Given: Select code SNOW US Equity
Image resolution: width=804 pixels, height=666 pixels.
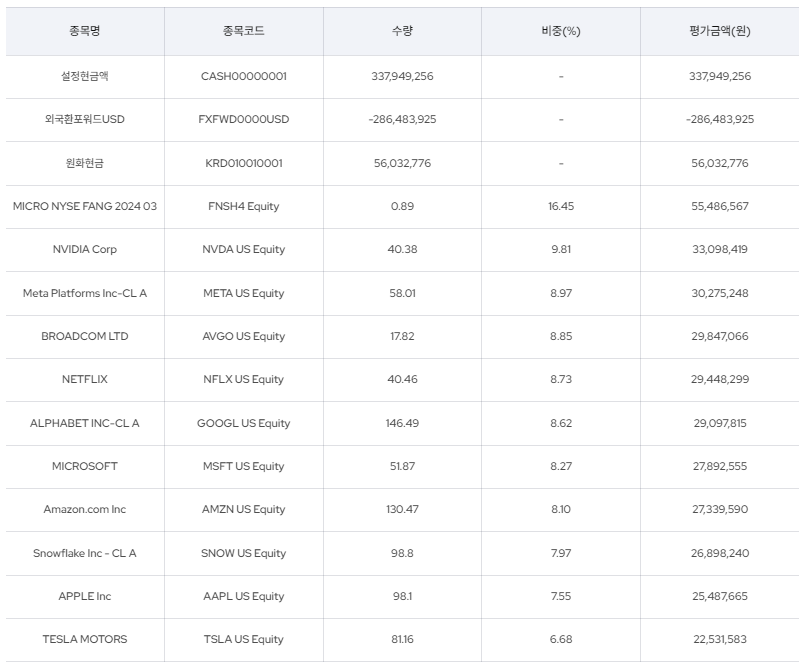Looking at the screenshot, I should point(244,554).
